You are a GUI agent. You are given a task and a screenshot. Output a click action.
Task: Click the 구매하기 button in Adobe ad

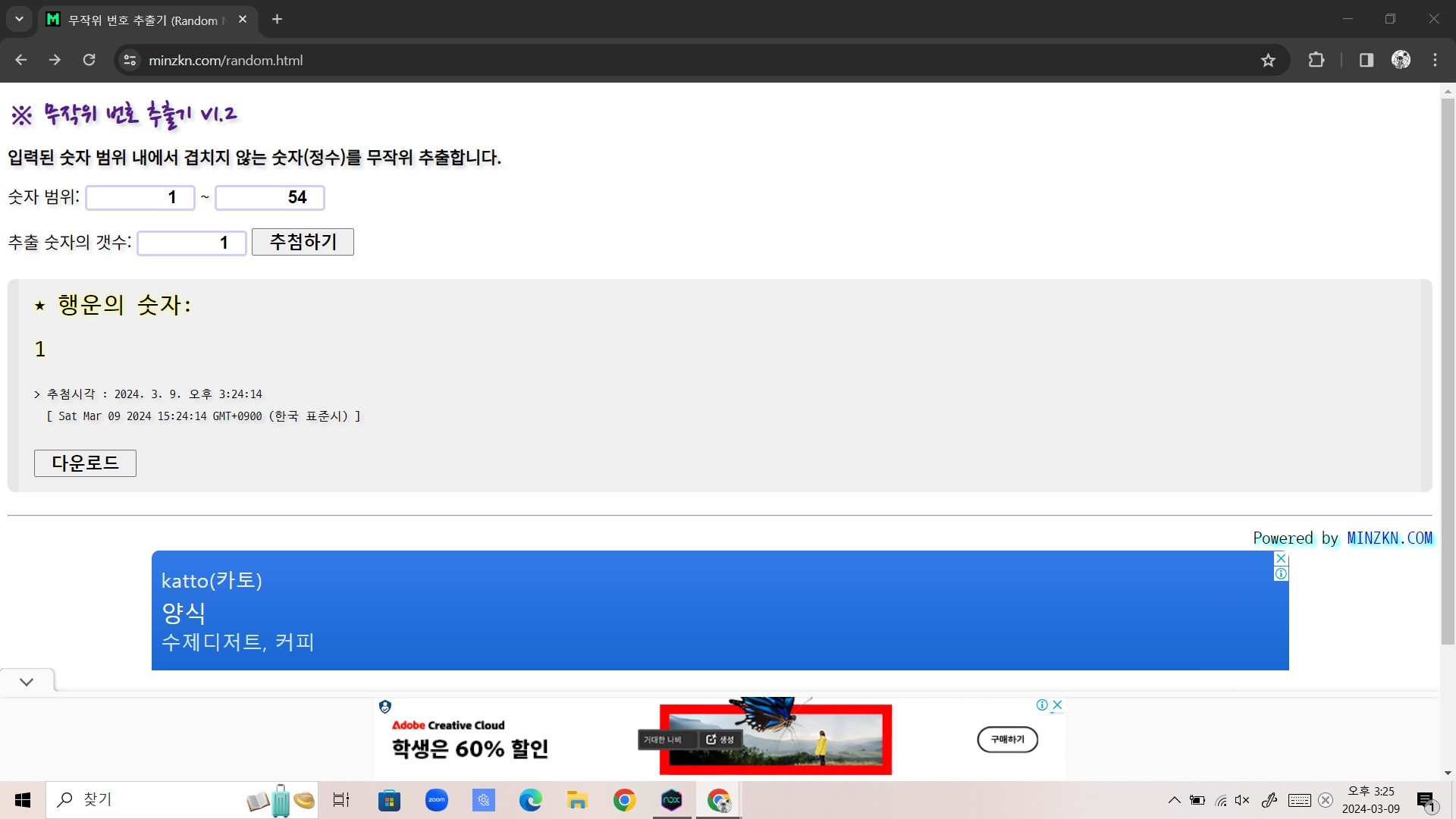coord(1007,739)
